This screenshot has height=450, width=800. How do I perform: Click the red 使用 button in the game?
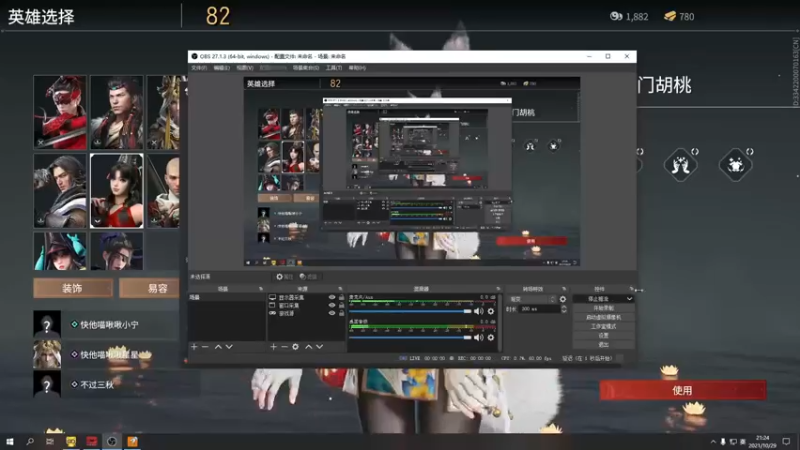[x=683, y=390]
